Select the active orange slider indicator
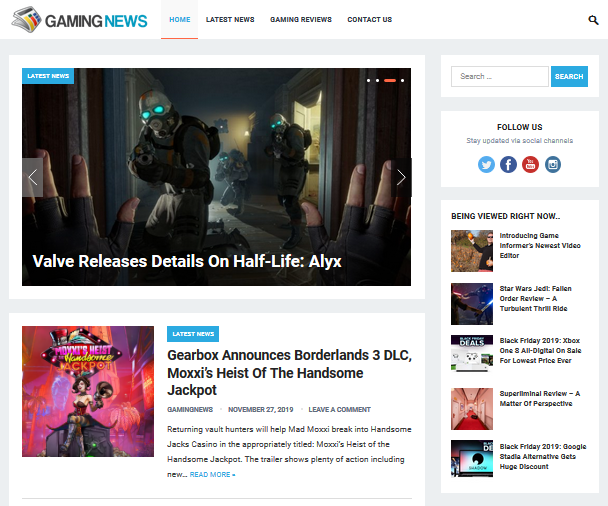Screen dimensions: 608x506 390,81
